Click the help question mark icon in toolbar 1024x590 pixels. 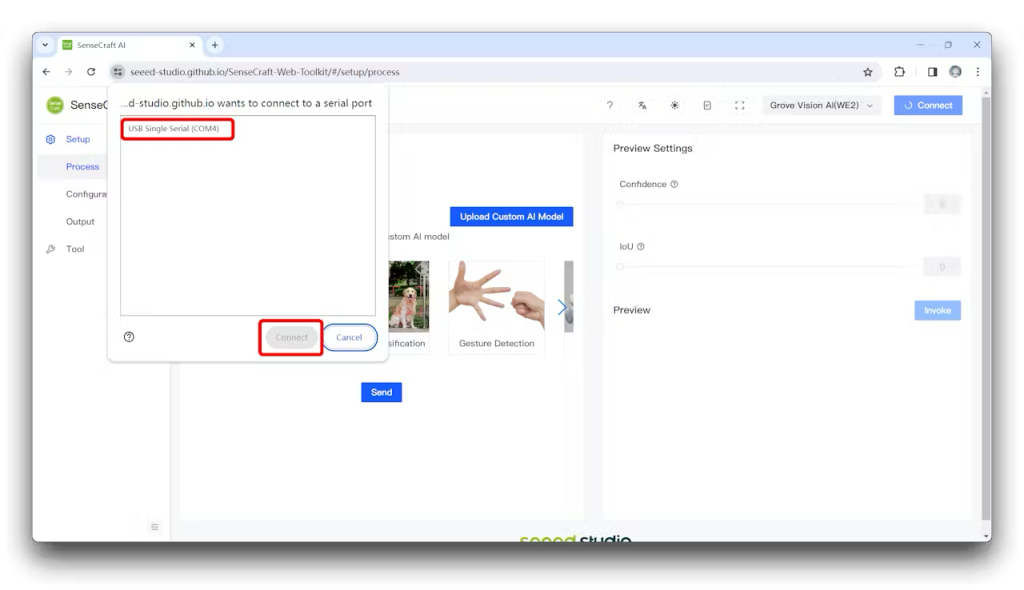click(x=610, y=105)
